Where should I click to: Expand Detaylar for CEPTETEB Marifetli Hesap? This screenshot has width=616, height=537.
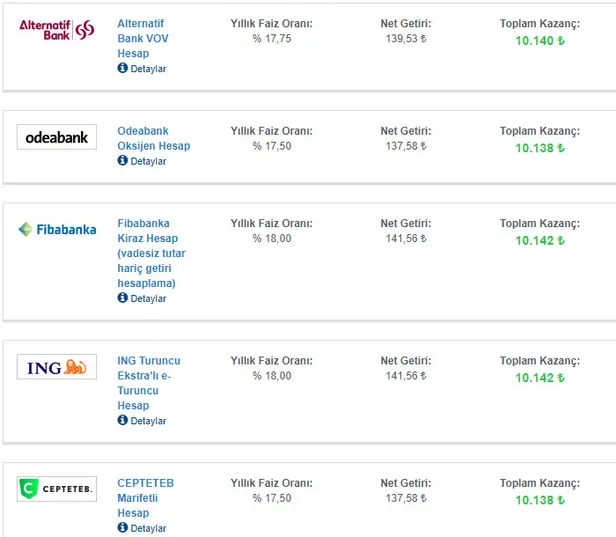[147, 528]
